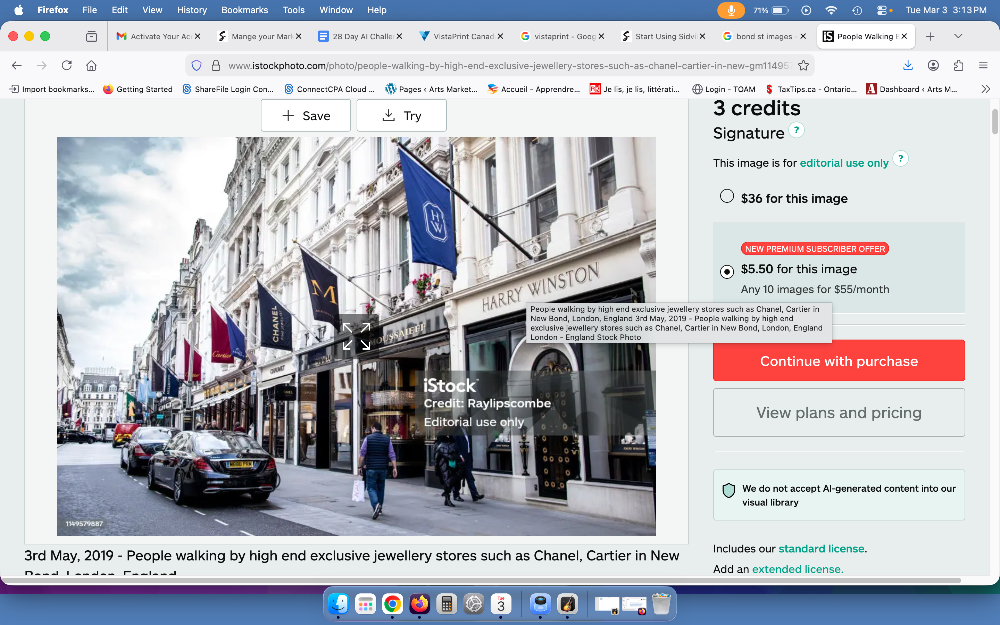Click Continue with purchase button
Screen dimensions: 1000x625
coord(838,361)
